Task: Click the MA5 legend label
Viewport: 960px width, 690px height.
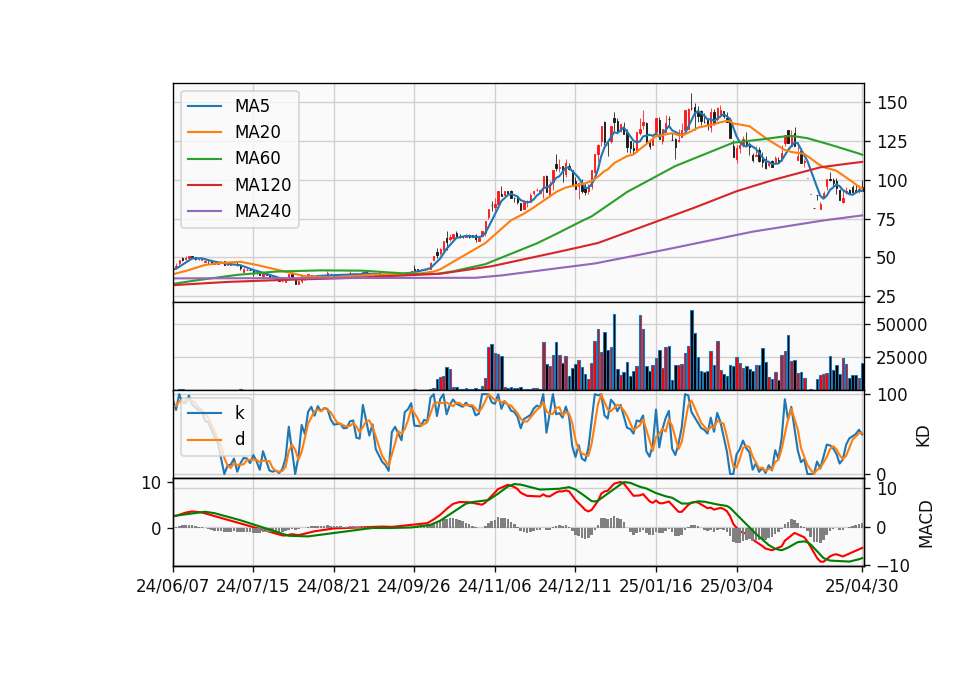Action: [x=252, y=106]
